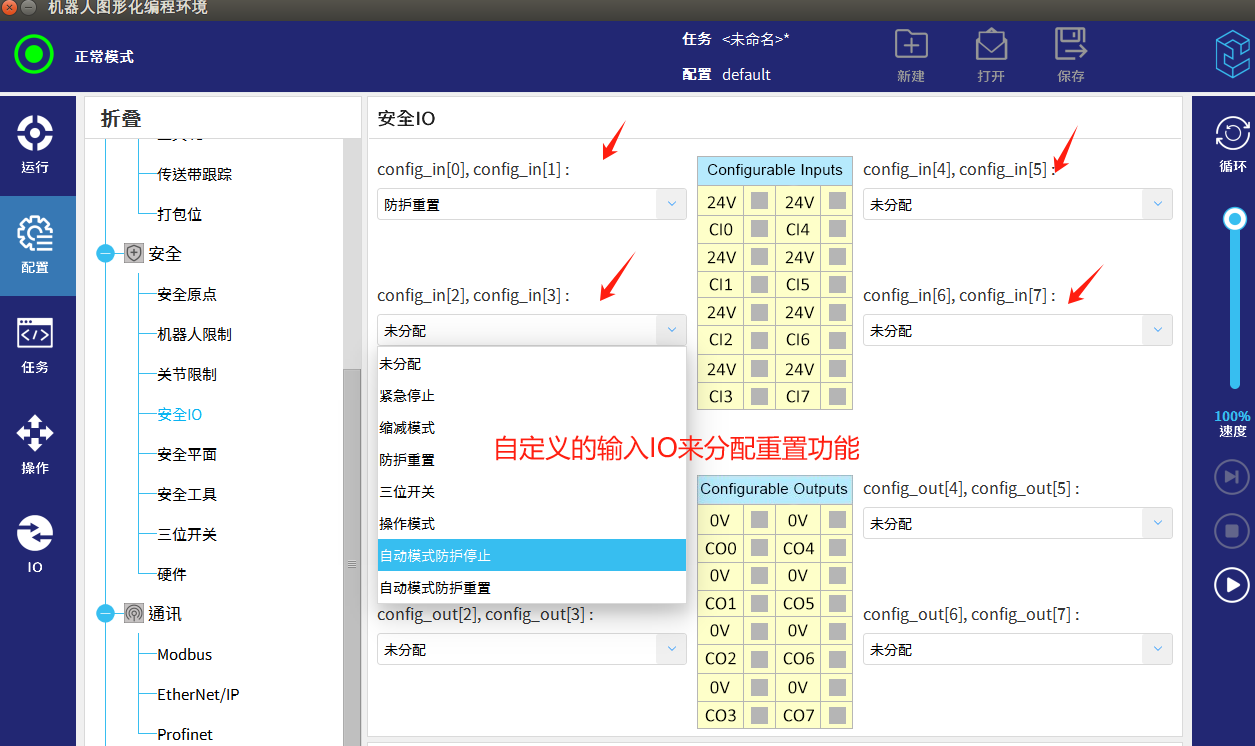Click the 新建 (New) task icon
This screenshot has width=1255, height=746.
[911, 46]
